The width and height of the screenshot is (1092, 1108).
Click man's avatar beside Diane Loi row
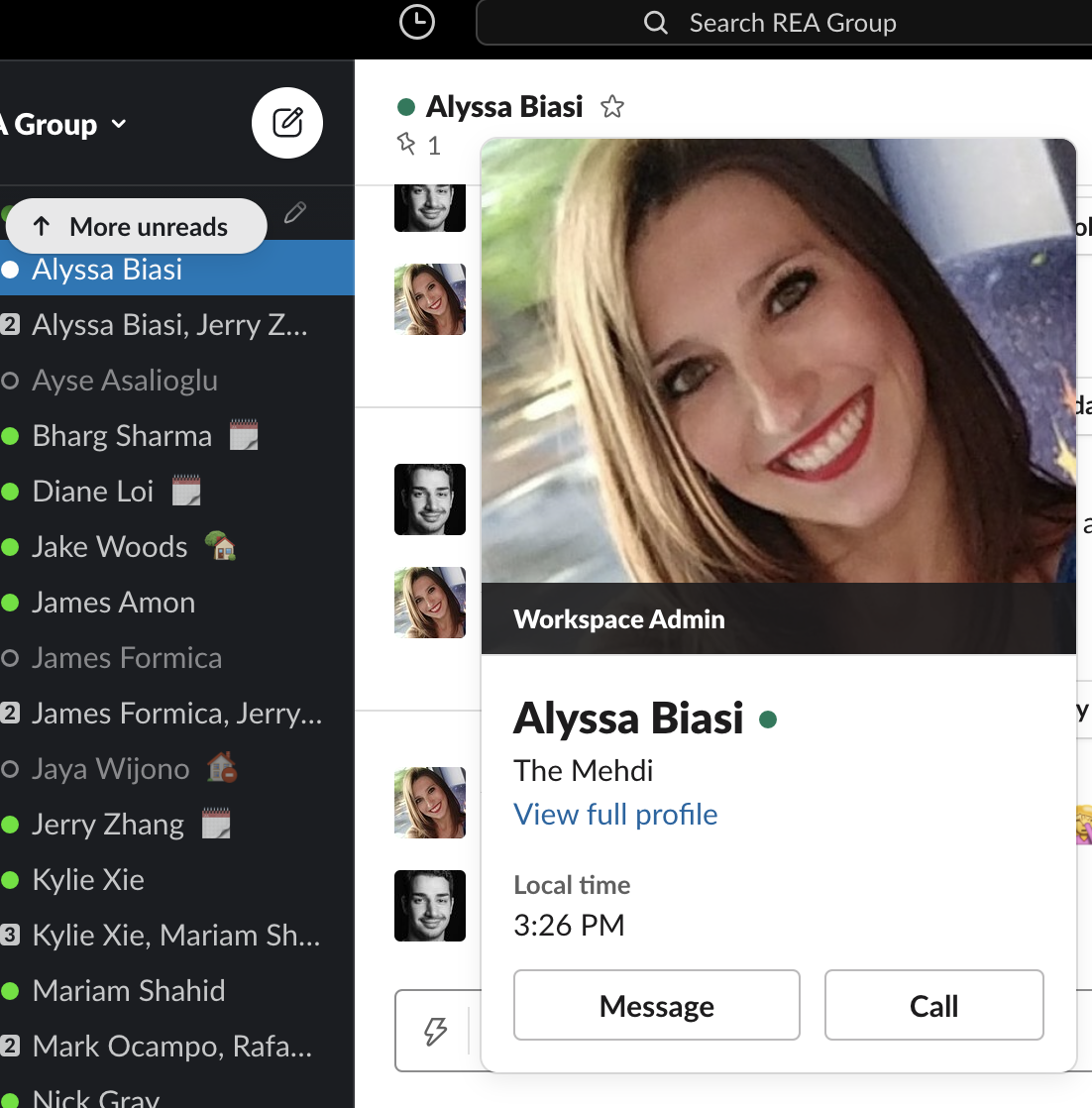pyautogui.click(x=429, y=499)
